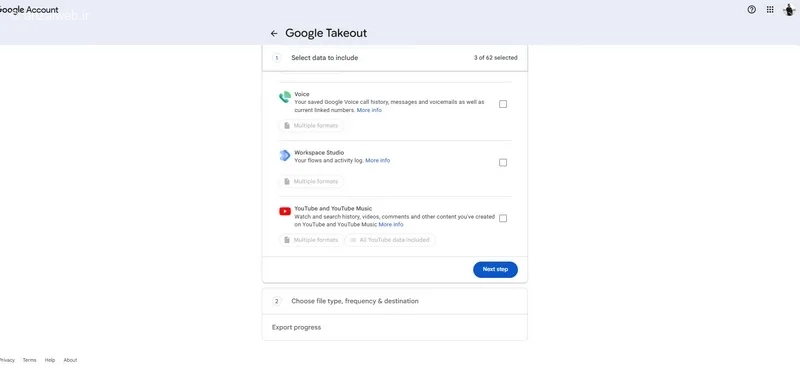The width and height of the screenshot is (800, 368).
Task: Open Multiple formats chip under Voice
Action: (x=311, y=126)
